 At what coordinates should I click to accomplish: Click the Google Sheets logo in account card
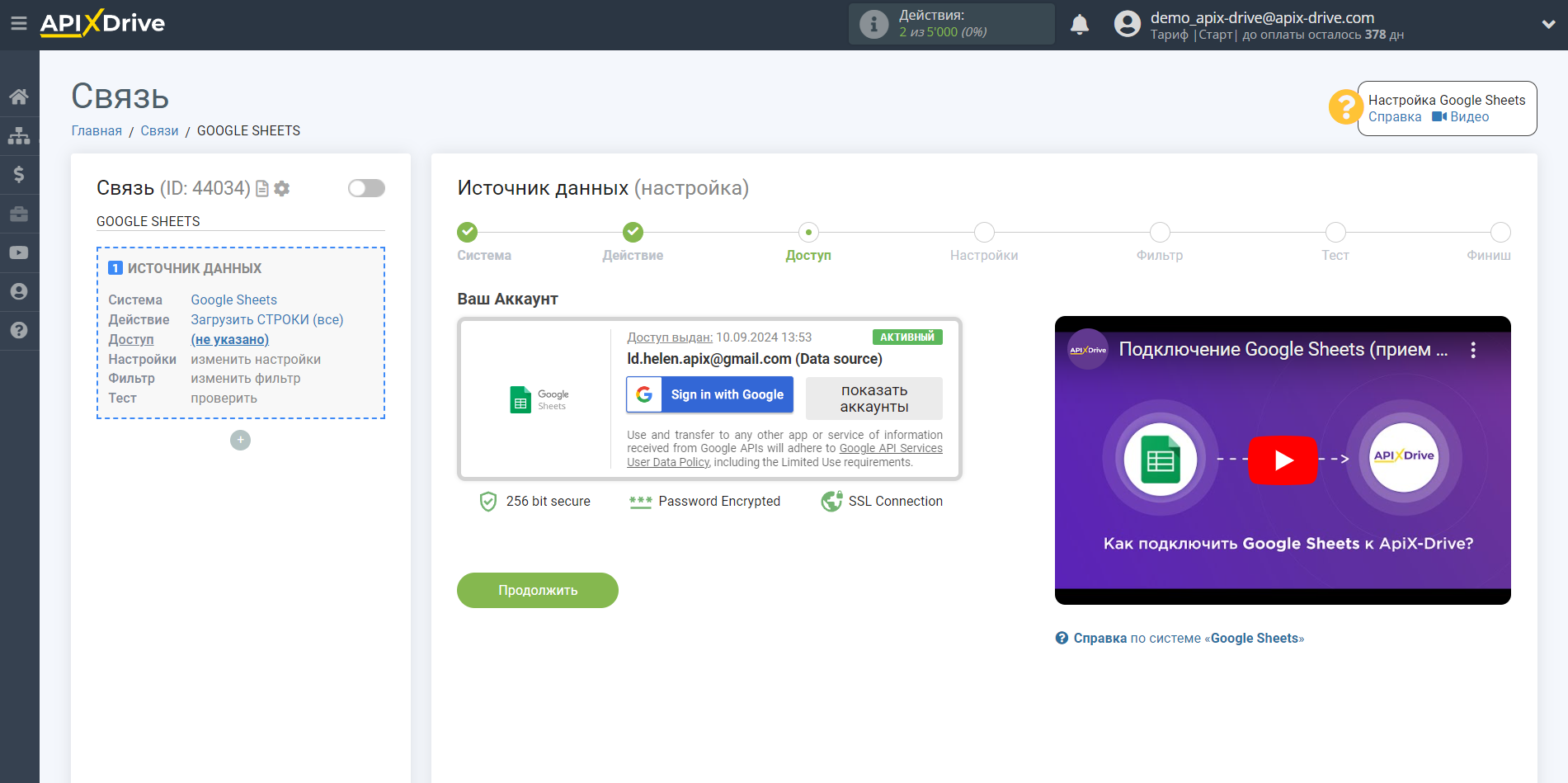539,400
